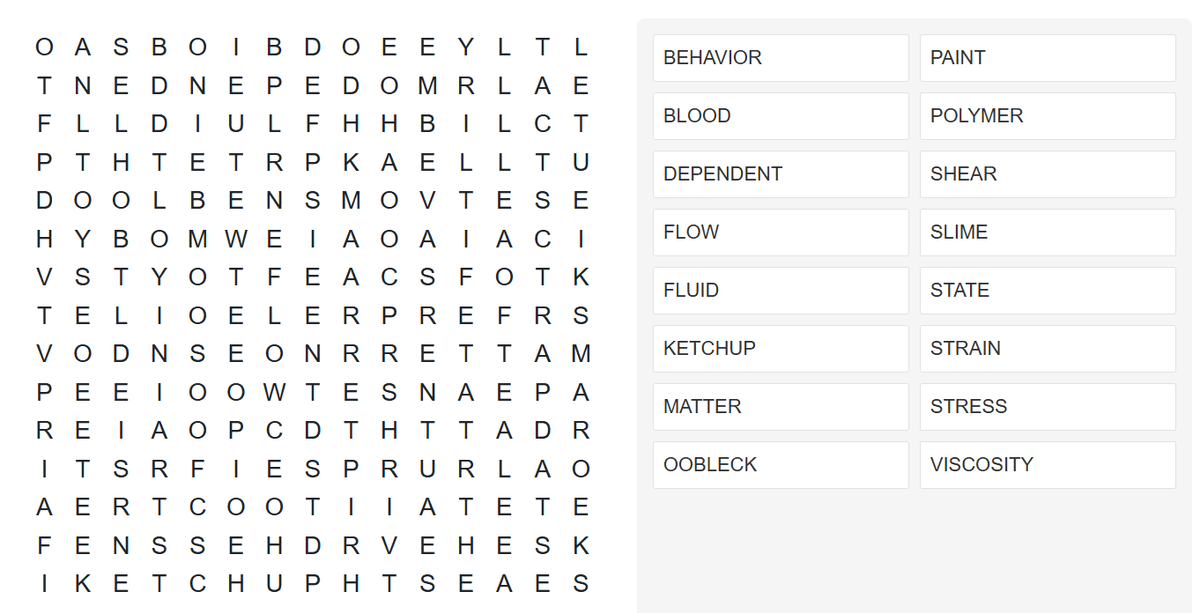The image size is (1200, 613).
Task: Select the SHEAR word entry
Action: [1047, 174]
